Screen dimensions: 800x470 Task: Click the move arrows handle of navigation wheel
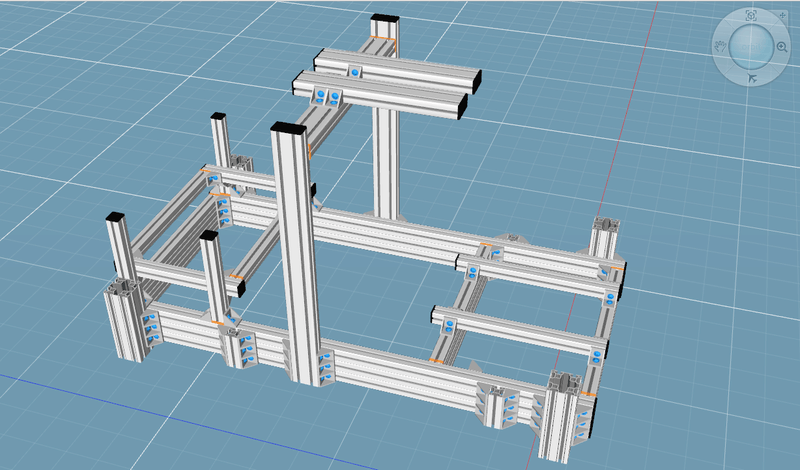coord(782,16)
